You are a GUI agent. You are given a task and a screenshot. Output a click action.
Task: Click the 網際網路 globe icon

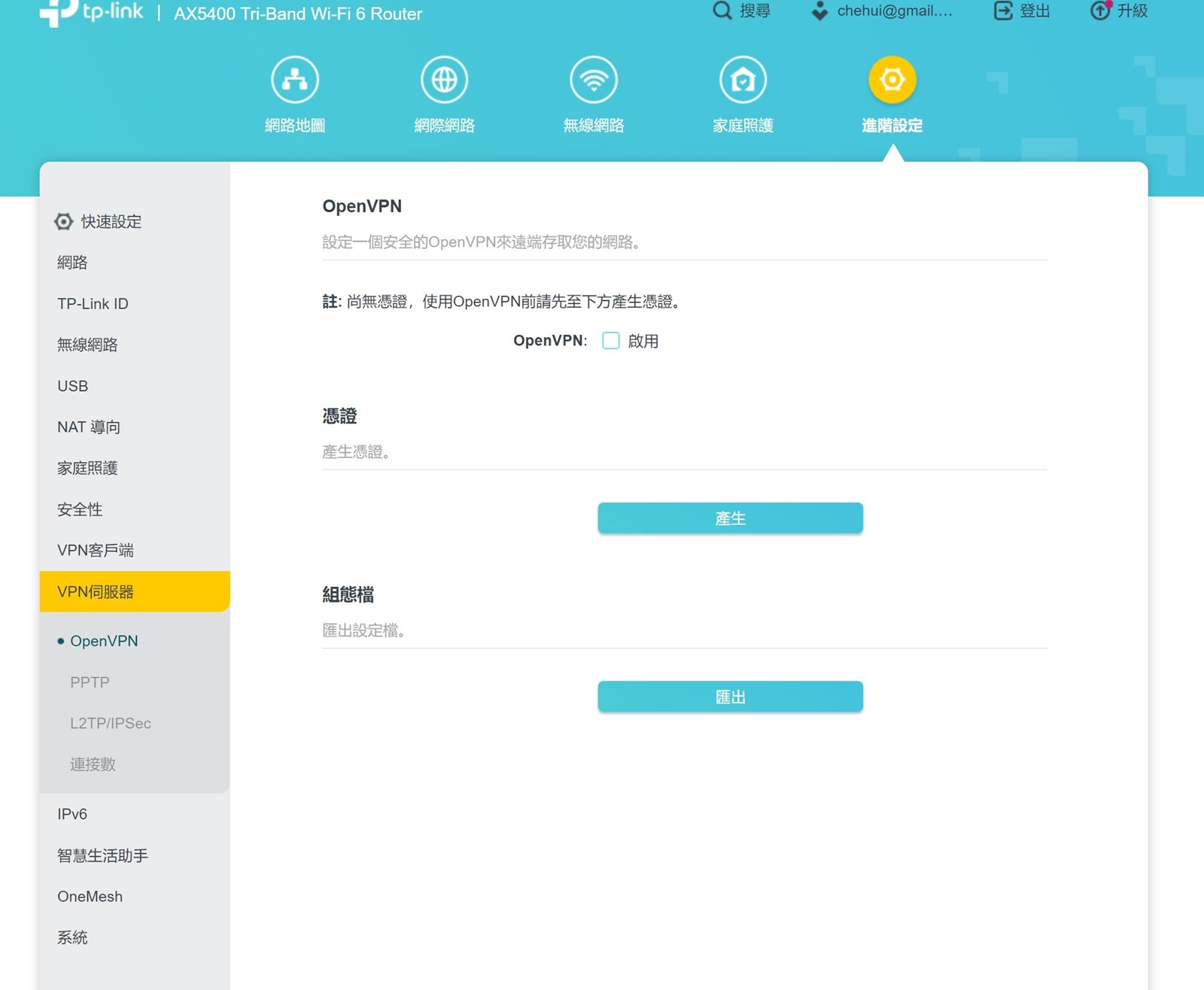(x=444, y=80)
